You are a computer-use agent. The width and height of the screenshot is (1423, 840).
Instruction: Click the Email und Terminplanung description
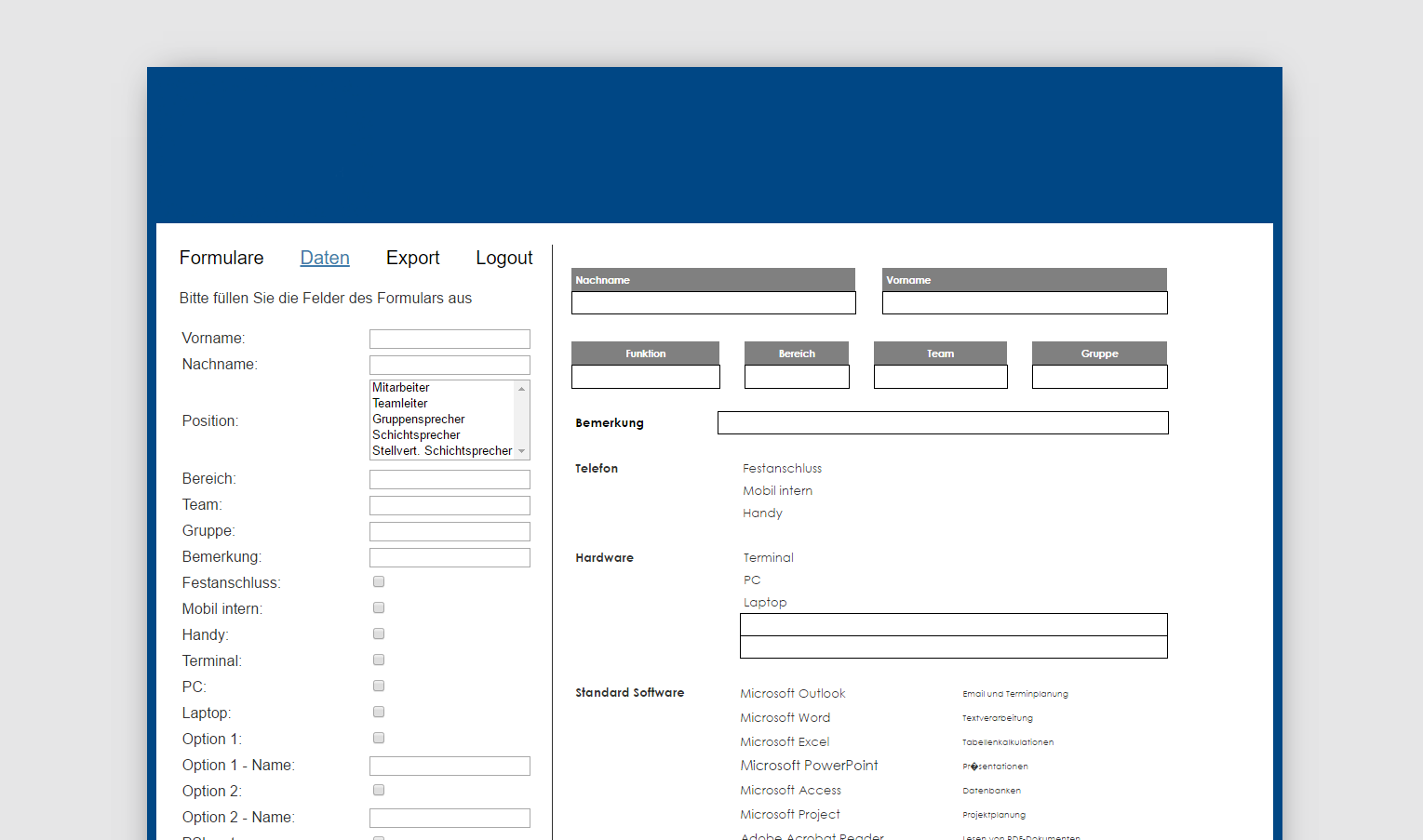1015,694
